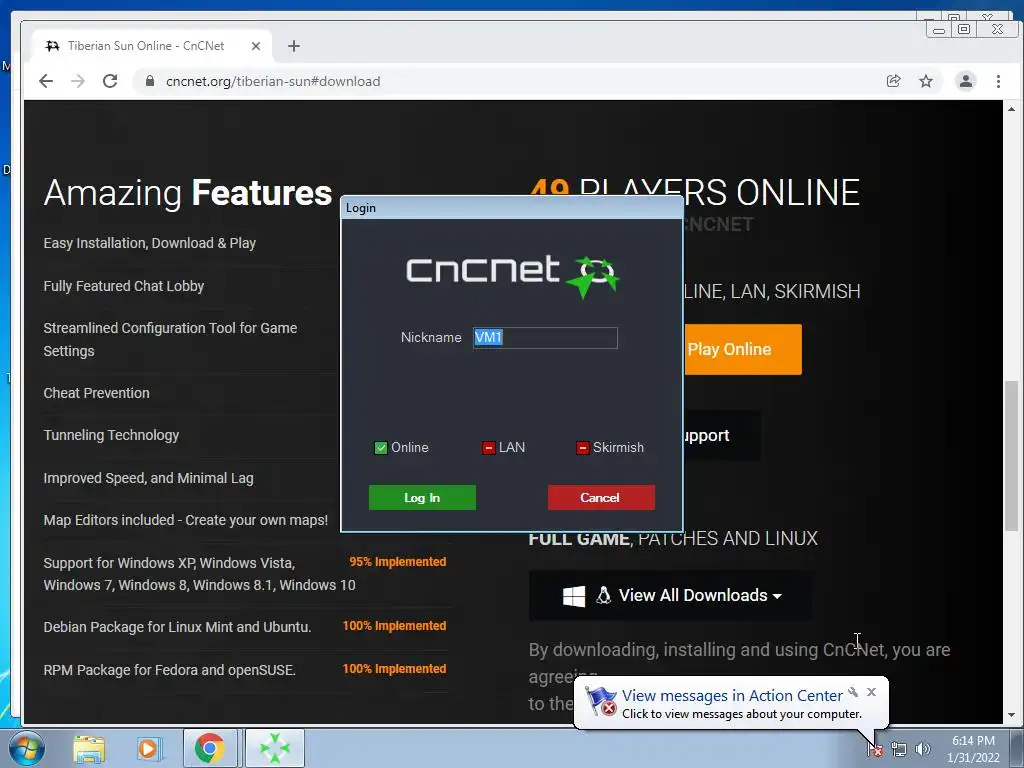This screenshot has height=768, width=1024.
Task: Select the Tiberian Sun Online - CnCNet tab
Action: (x=152, y=46)
